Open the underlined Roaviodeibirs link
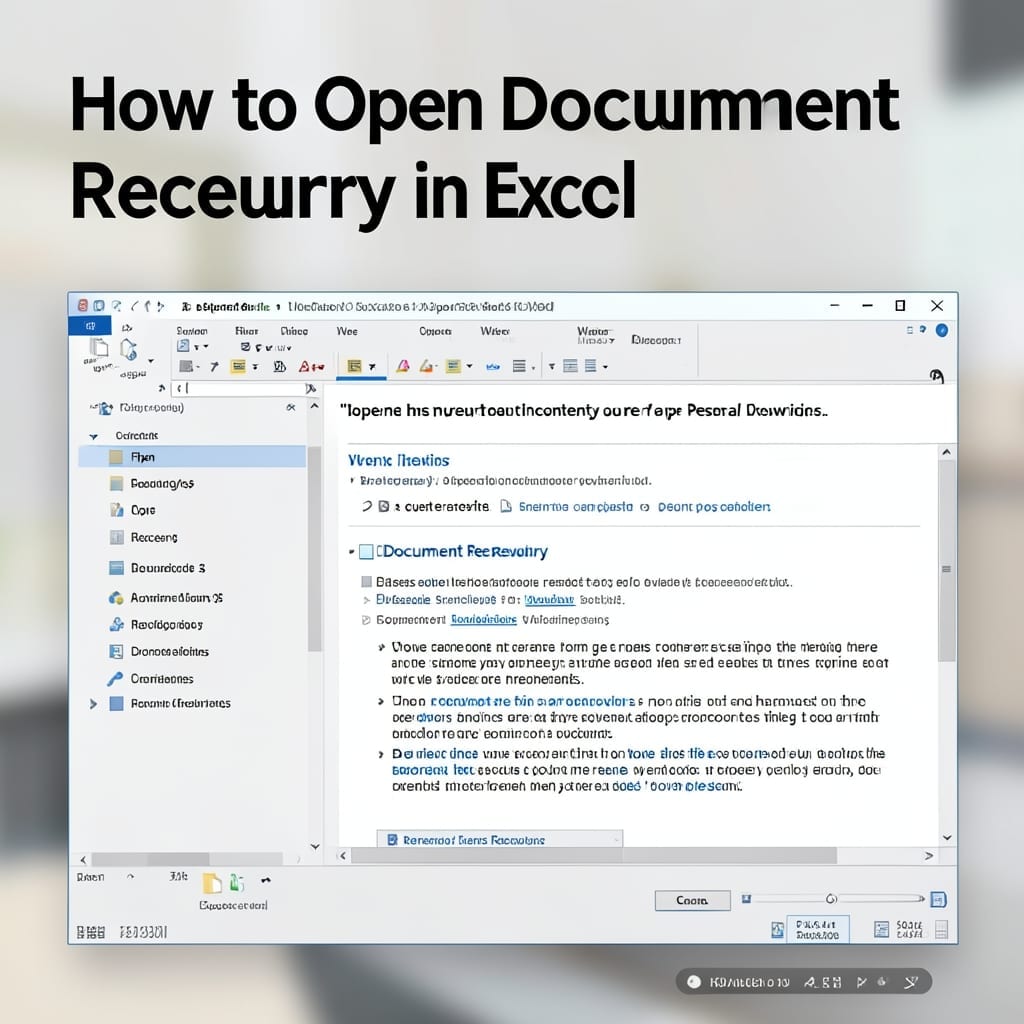Image resolution: width=1024 pixels, height=1024 pixels. (484, 619)
